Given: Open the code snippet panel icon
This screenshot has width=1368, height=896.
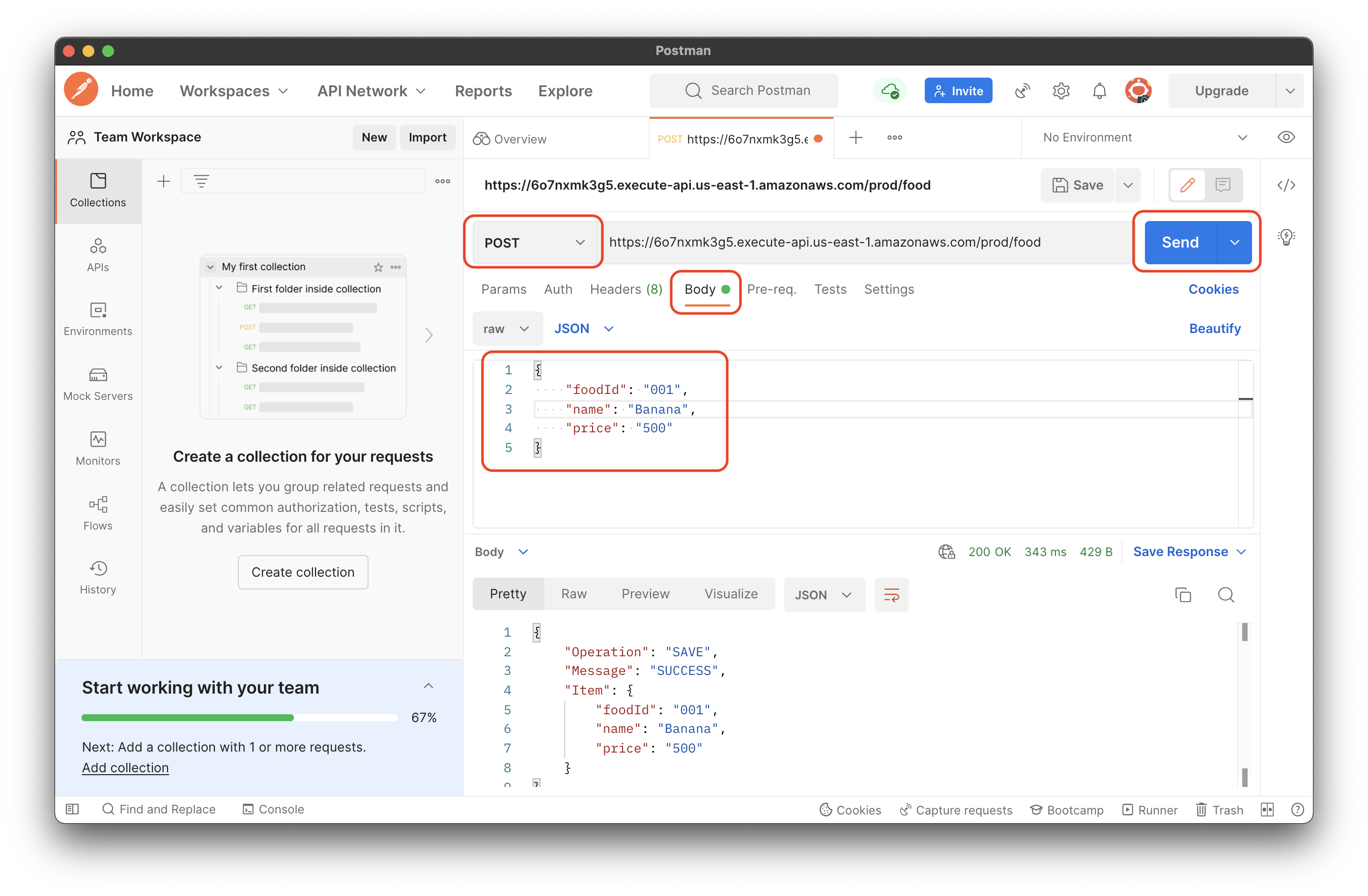Looking at the screenshot, I should (1286, 186).
